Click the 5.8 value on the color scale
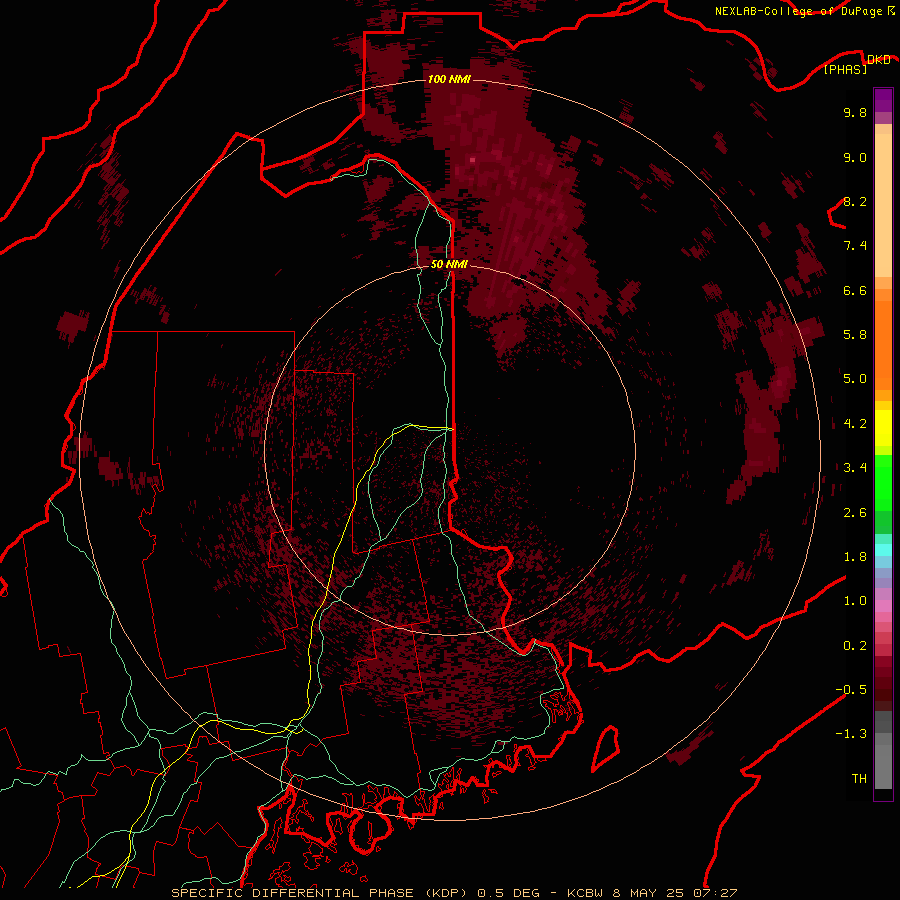The height and width of the screenshot is (900, 900). (x=855, y=335)
